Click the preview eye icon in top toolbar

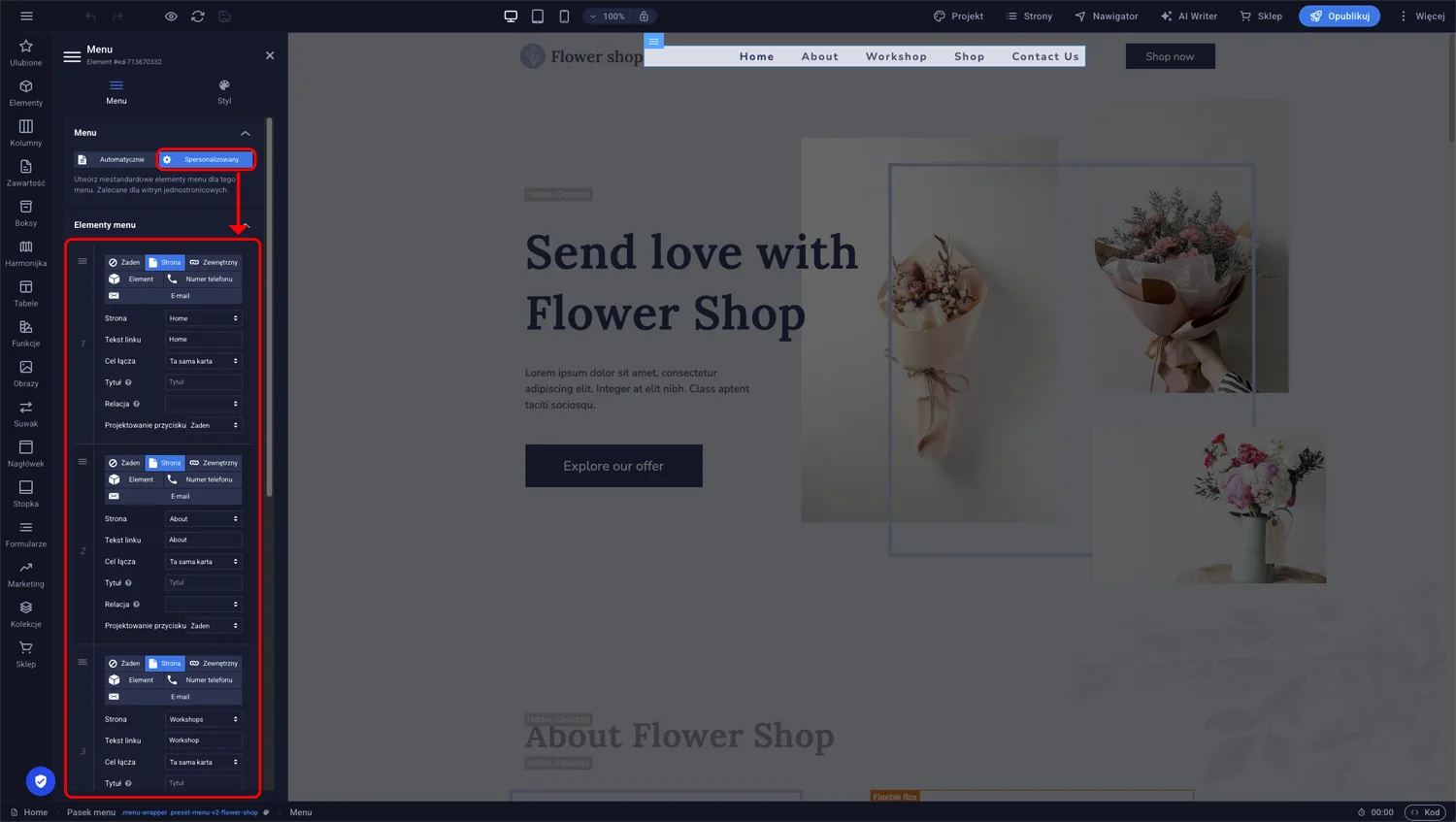[x=171, y=16]
